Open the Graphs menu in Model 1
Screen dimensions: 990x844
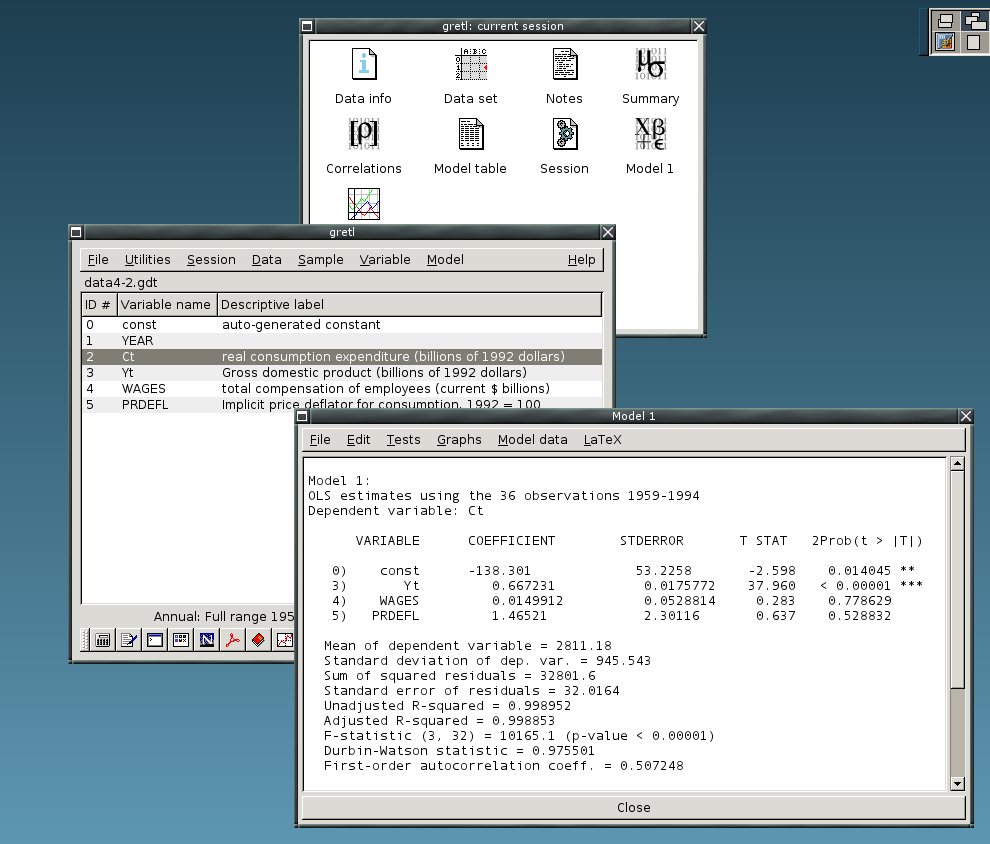(x=459, y=440)
